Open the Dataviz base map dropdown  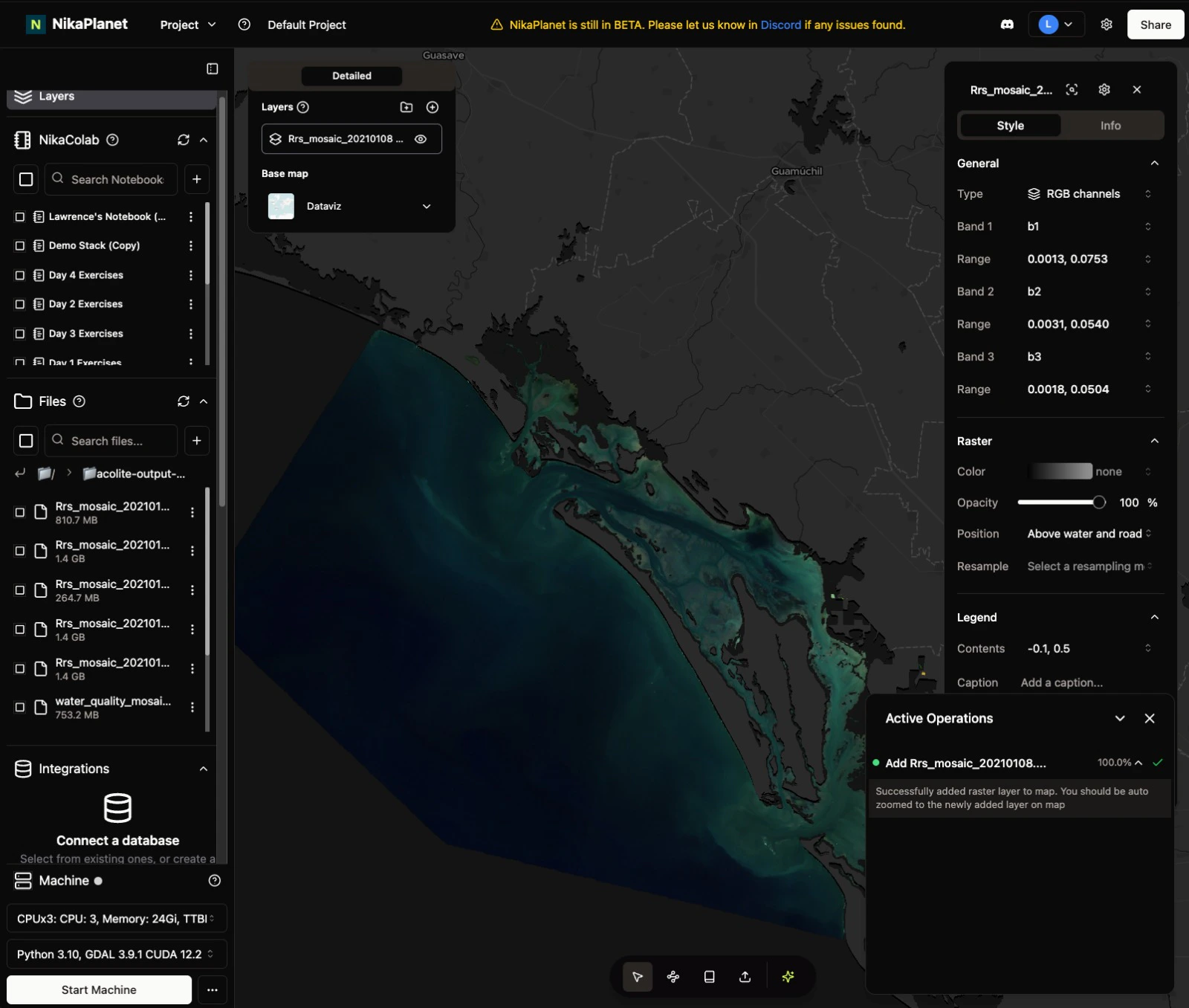pyautogui.click(x=351, y=206)
